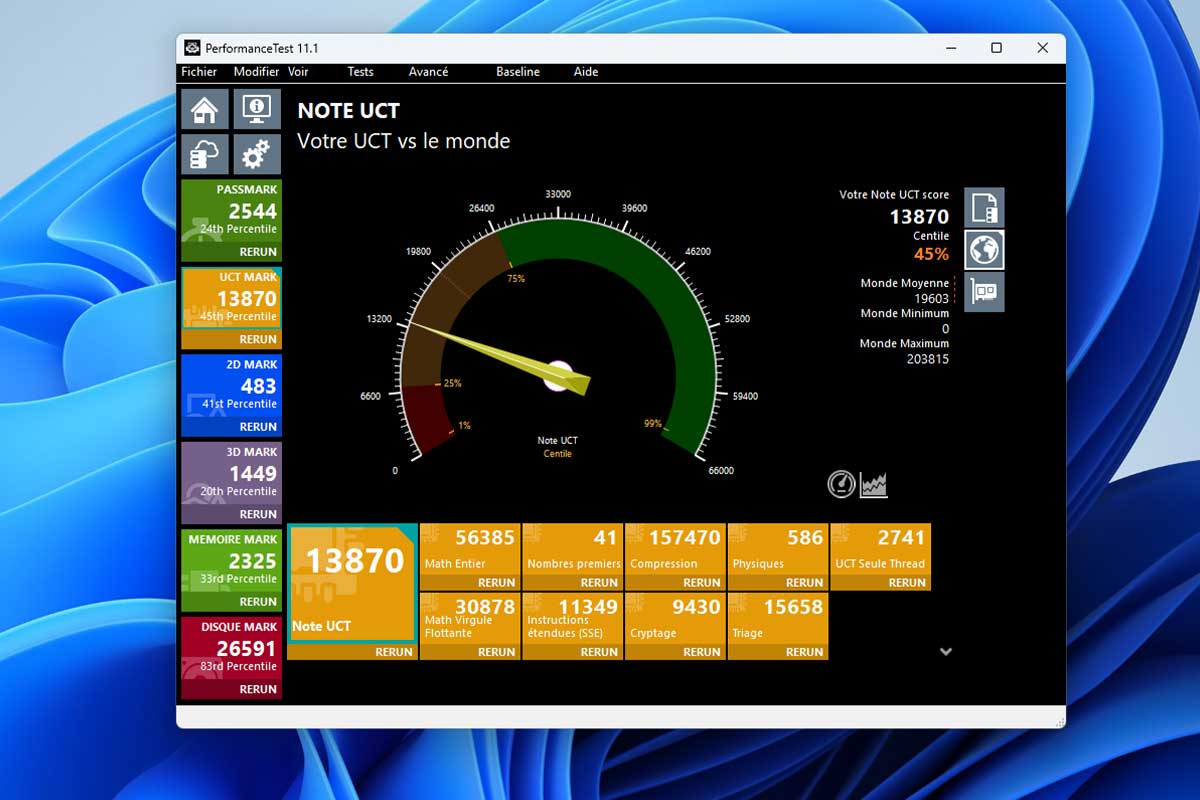Screen dimensions: 1200x800
Task: Select the Nombres premiers 41 result tile
Action: click(x=572, y=548)
